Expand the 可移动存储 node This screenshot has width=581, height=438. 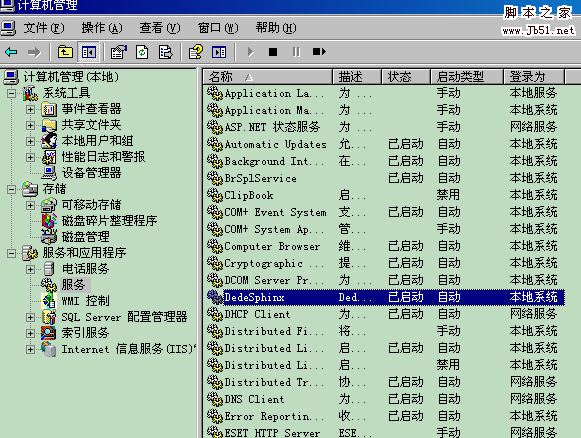coord(30,205)
